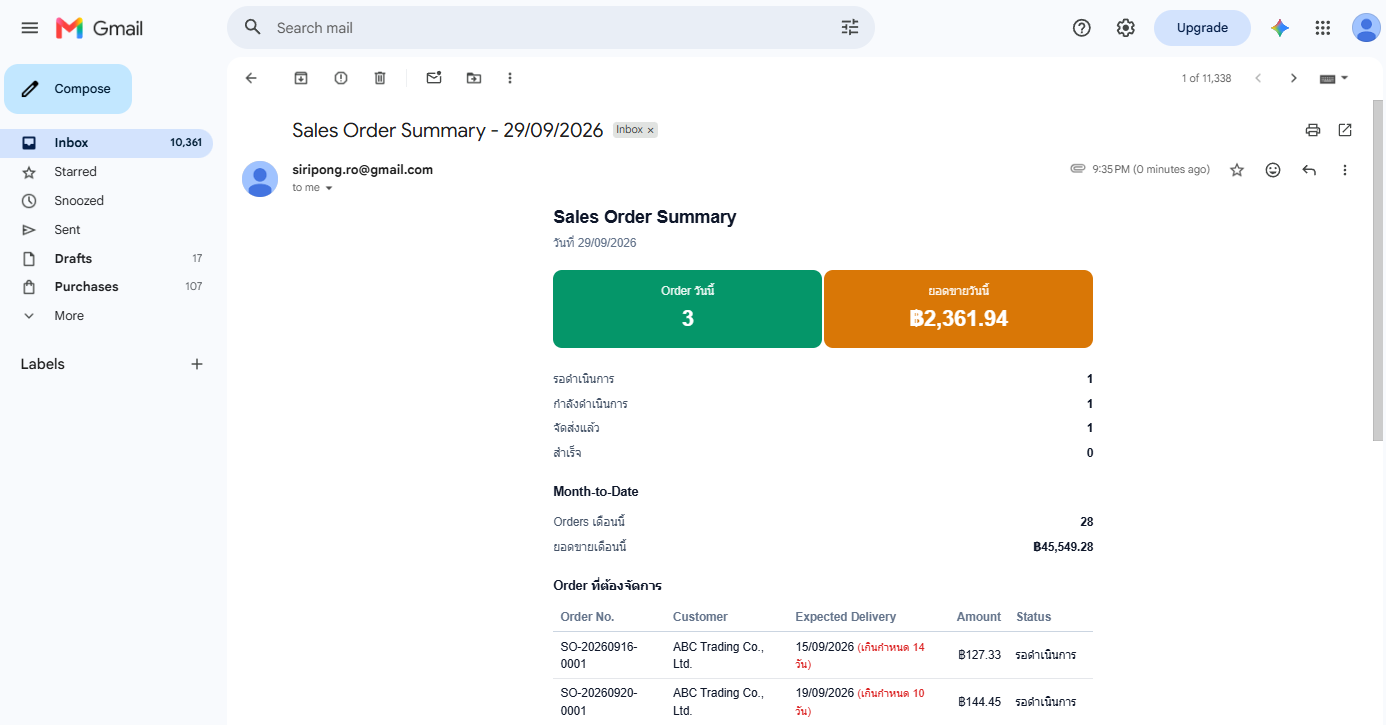Open the Google account avatar
1386x725 pixels.
coord(1366,28)
